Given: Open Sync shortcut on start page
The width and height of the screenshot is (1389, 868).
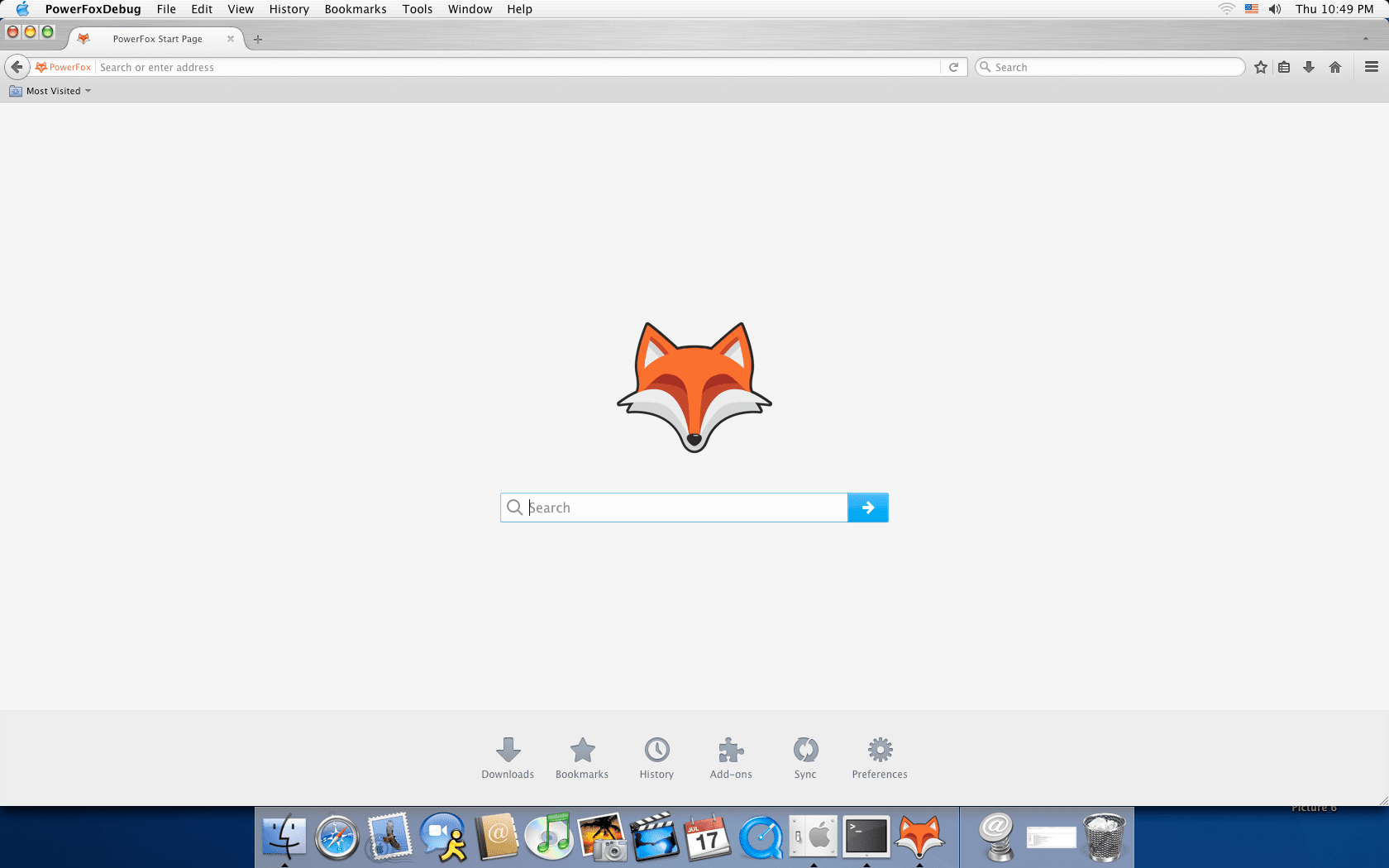Looking at the screenshot, I should [x=805, y=758].
